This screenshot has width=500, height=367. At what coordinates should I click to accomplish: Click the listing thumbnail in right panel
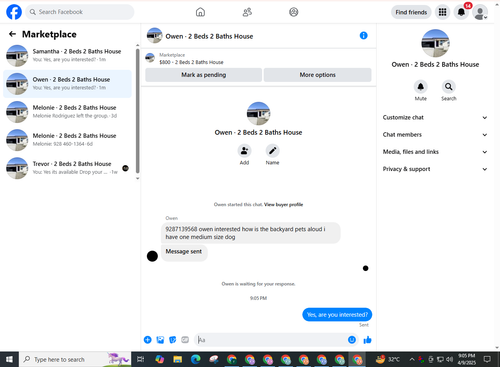(x=435, y=43)
